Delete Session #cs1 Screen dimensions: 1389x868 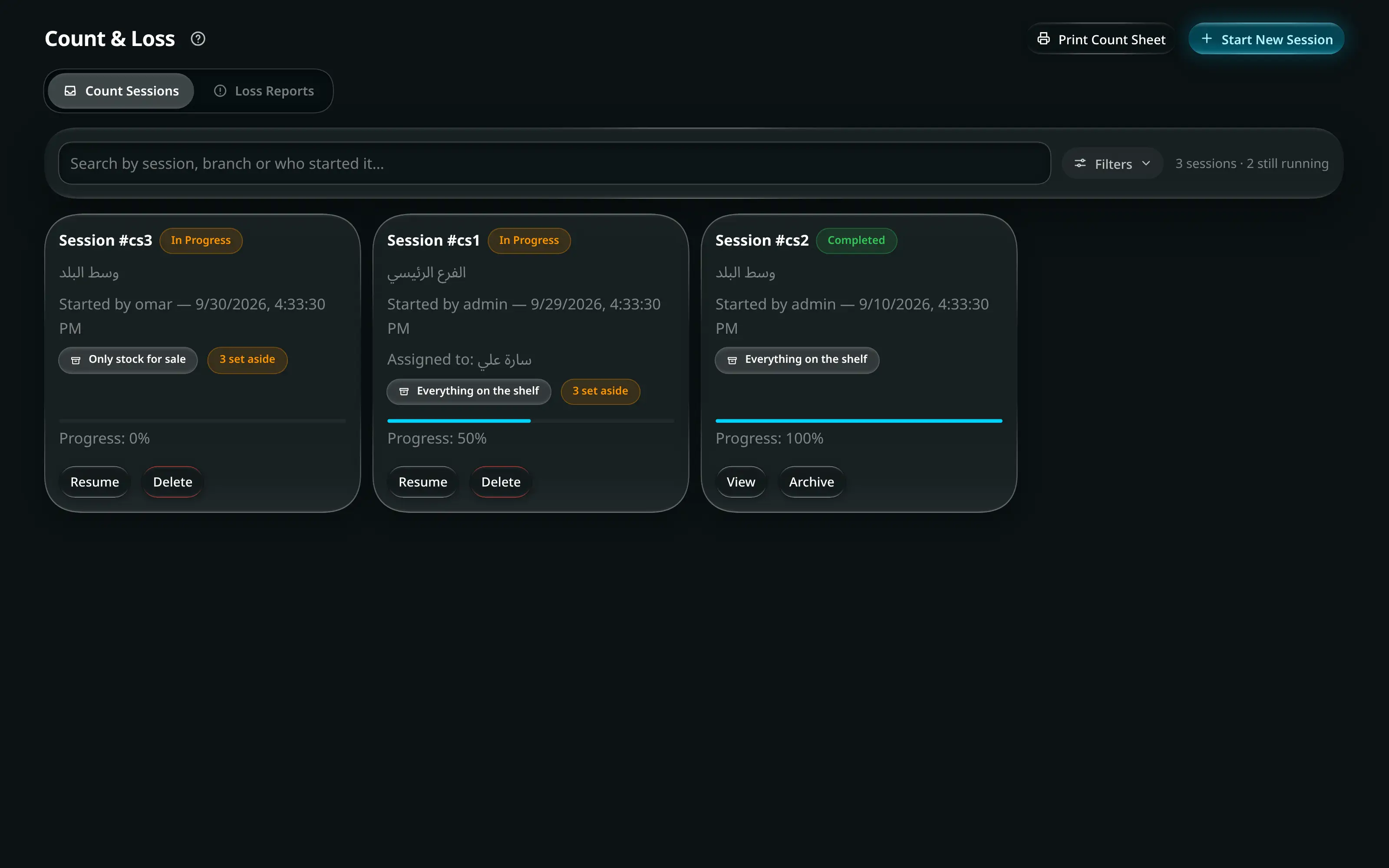501,482
